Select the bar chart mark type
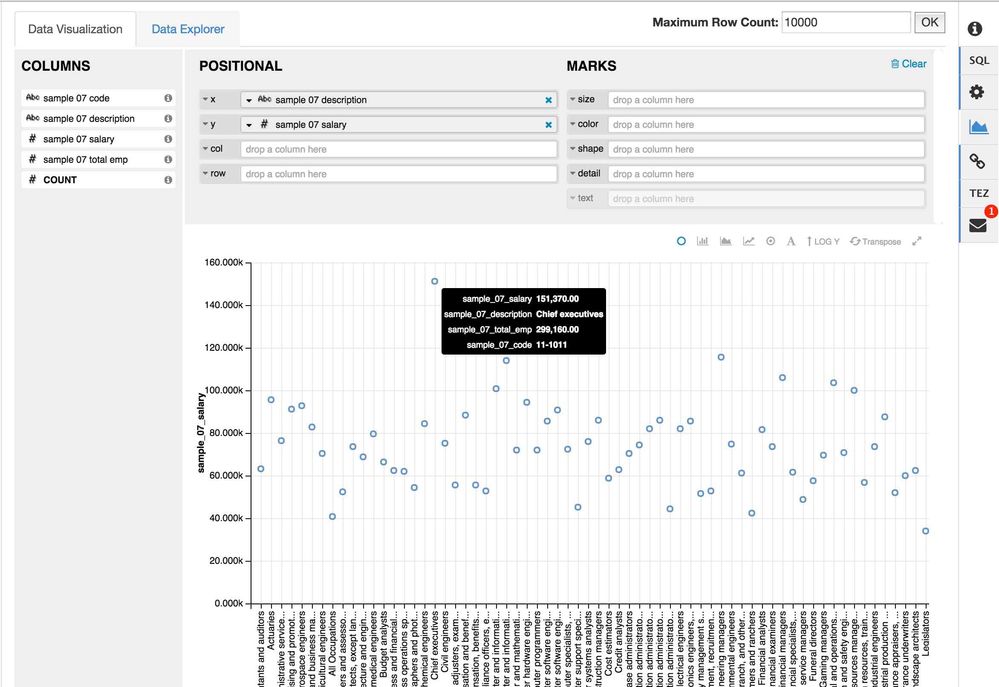Screen dimensions: 999x687 (x=703, y=242)
